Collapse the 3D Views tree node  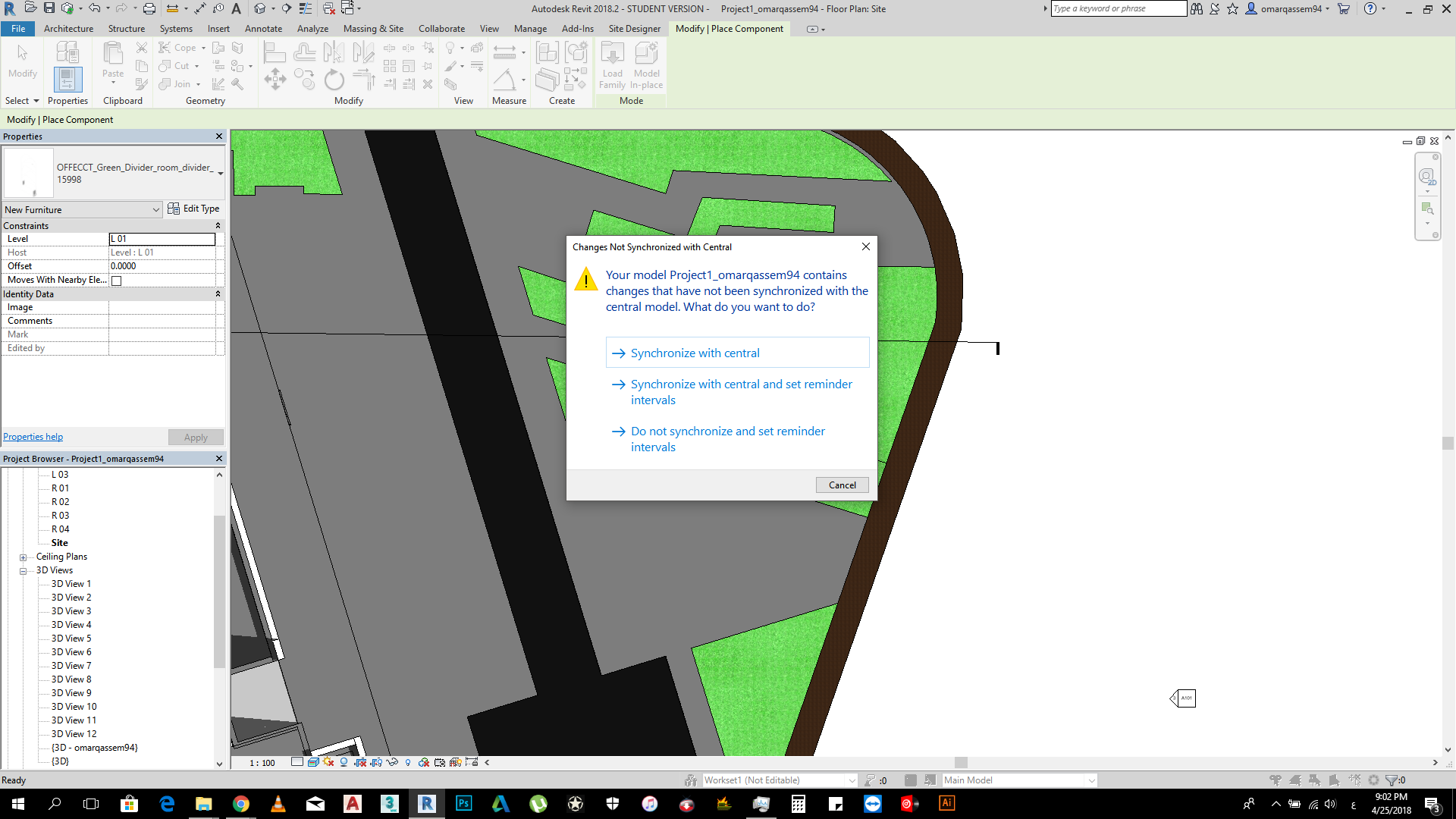tap(23, 571)
